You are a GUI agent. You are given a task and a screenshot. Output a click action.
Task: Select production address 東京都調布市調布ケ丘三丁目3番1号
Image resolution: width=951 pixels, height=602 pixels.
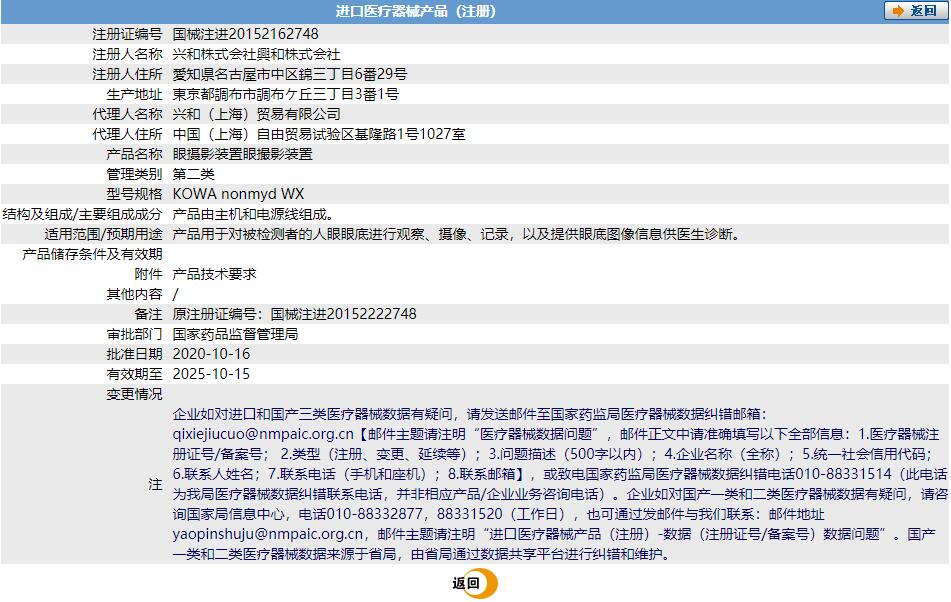coord(285,94)
